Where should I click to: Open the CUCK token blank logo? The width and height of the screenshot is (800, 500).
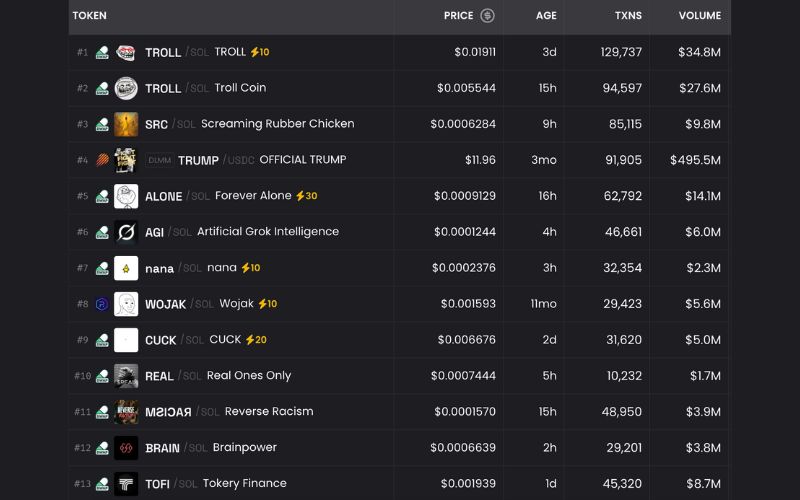point(126,340)
